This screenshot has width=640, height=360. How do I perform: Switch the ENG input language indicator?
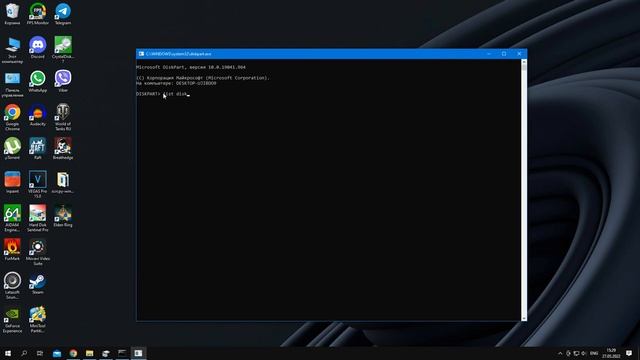pos(594,353)
